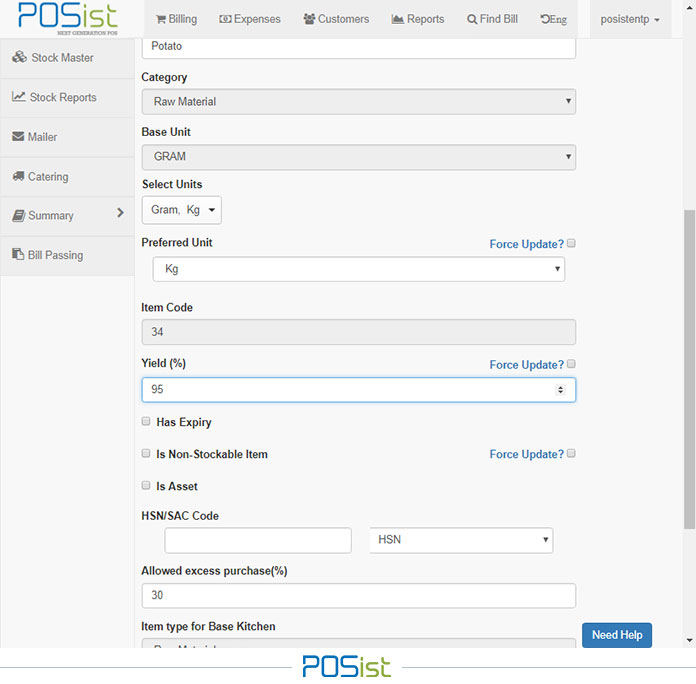This screenshot has height=684, width=696.
Task: Open the Expenses menu
Action: point(250,19)
